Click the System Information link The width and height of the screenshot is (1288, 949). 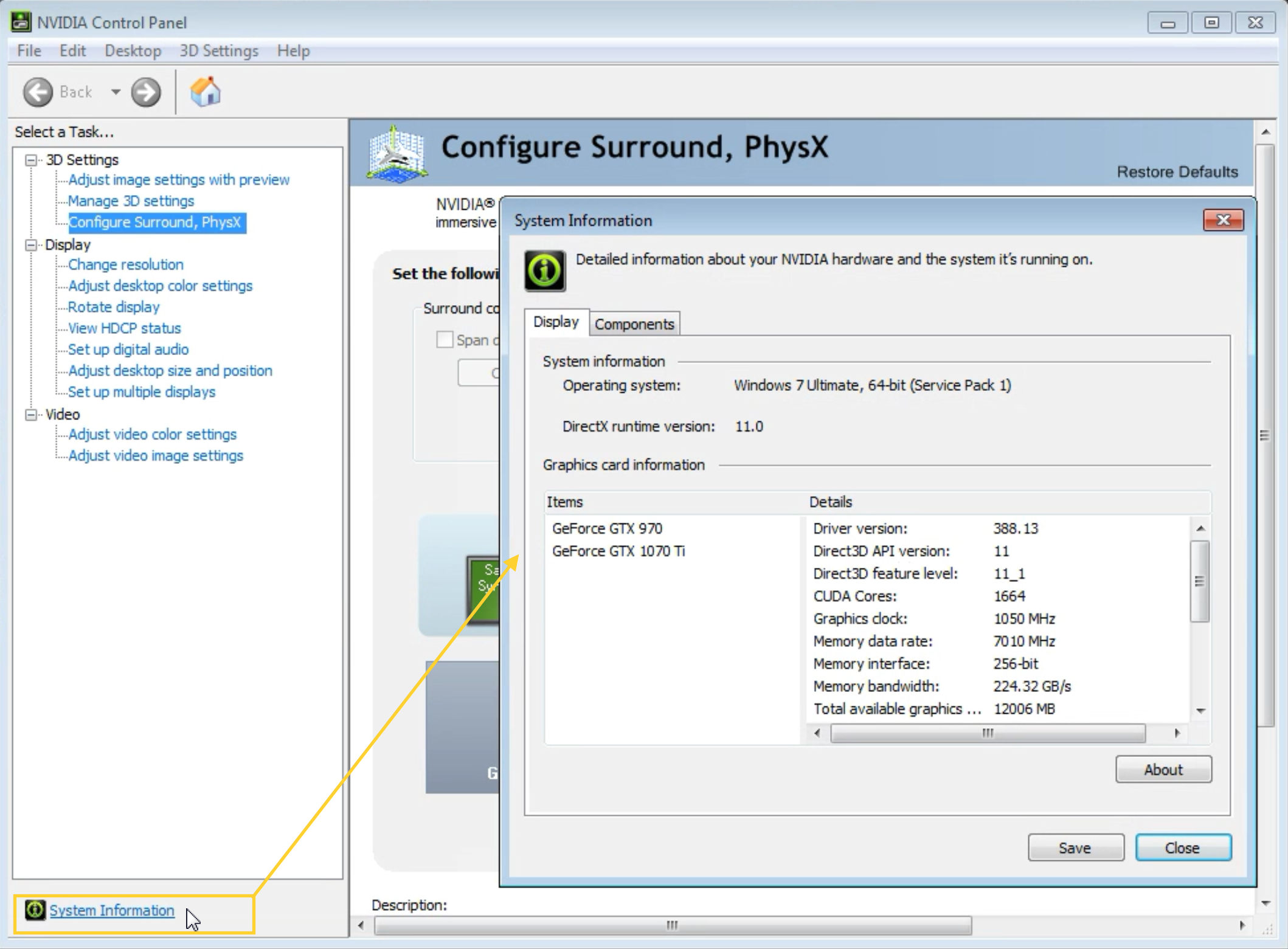point(112,910)
